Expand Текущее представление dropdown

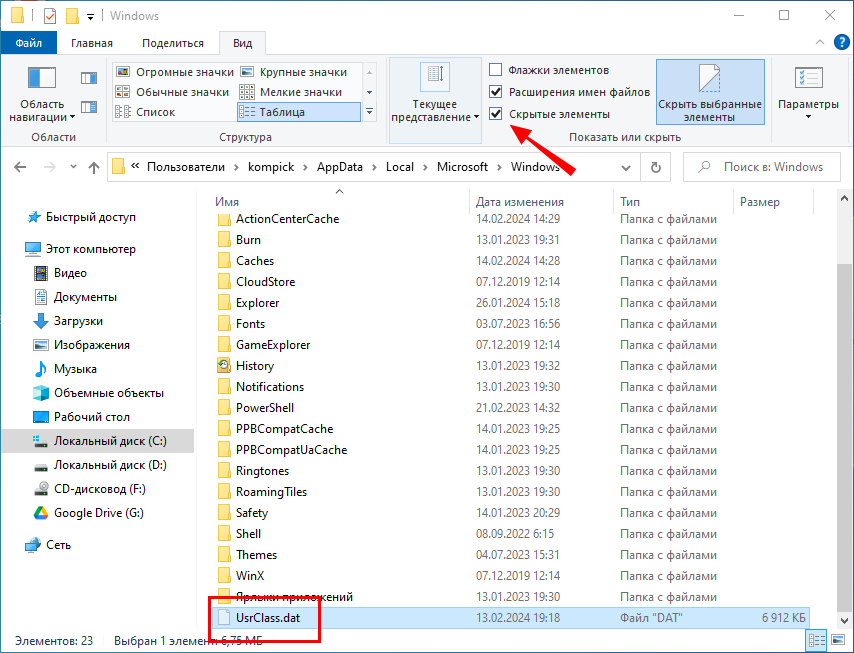click(435, 101)
